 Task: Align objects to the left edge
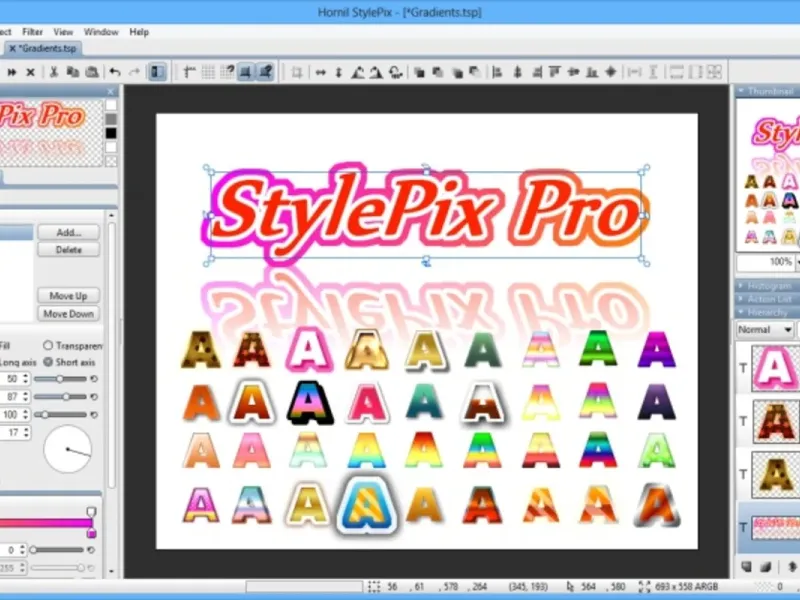[x=497, y=72]
